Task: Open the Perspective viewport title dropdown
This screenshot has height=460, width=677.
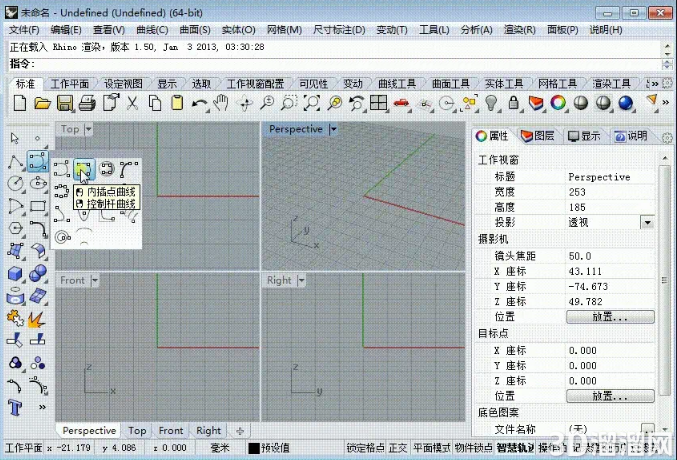Action: (333, 129)
